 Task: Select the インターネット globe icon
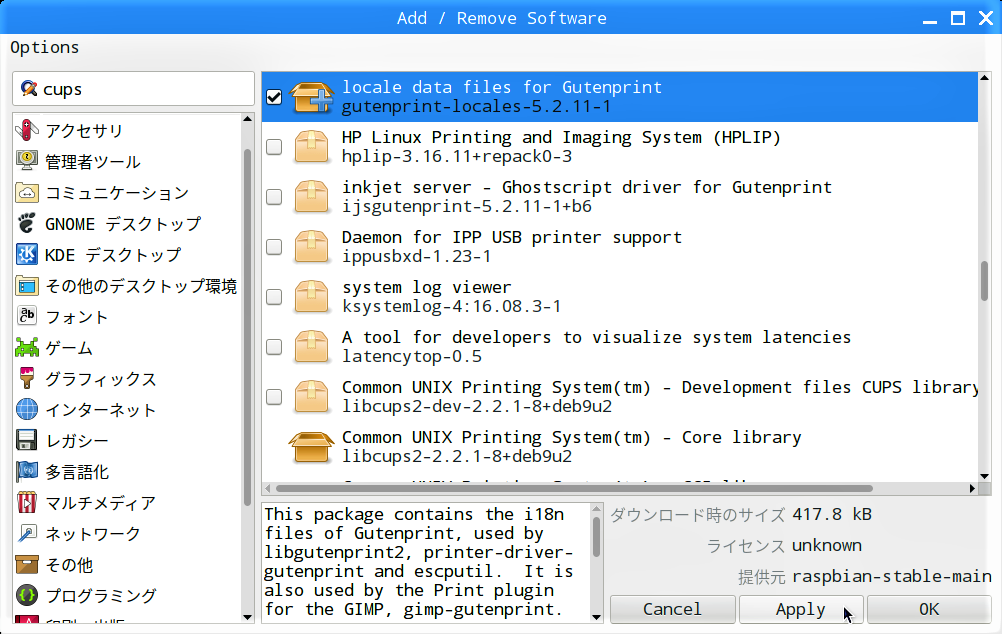(27, 410)
